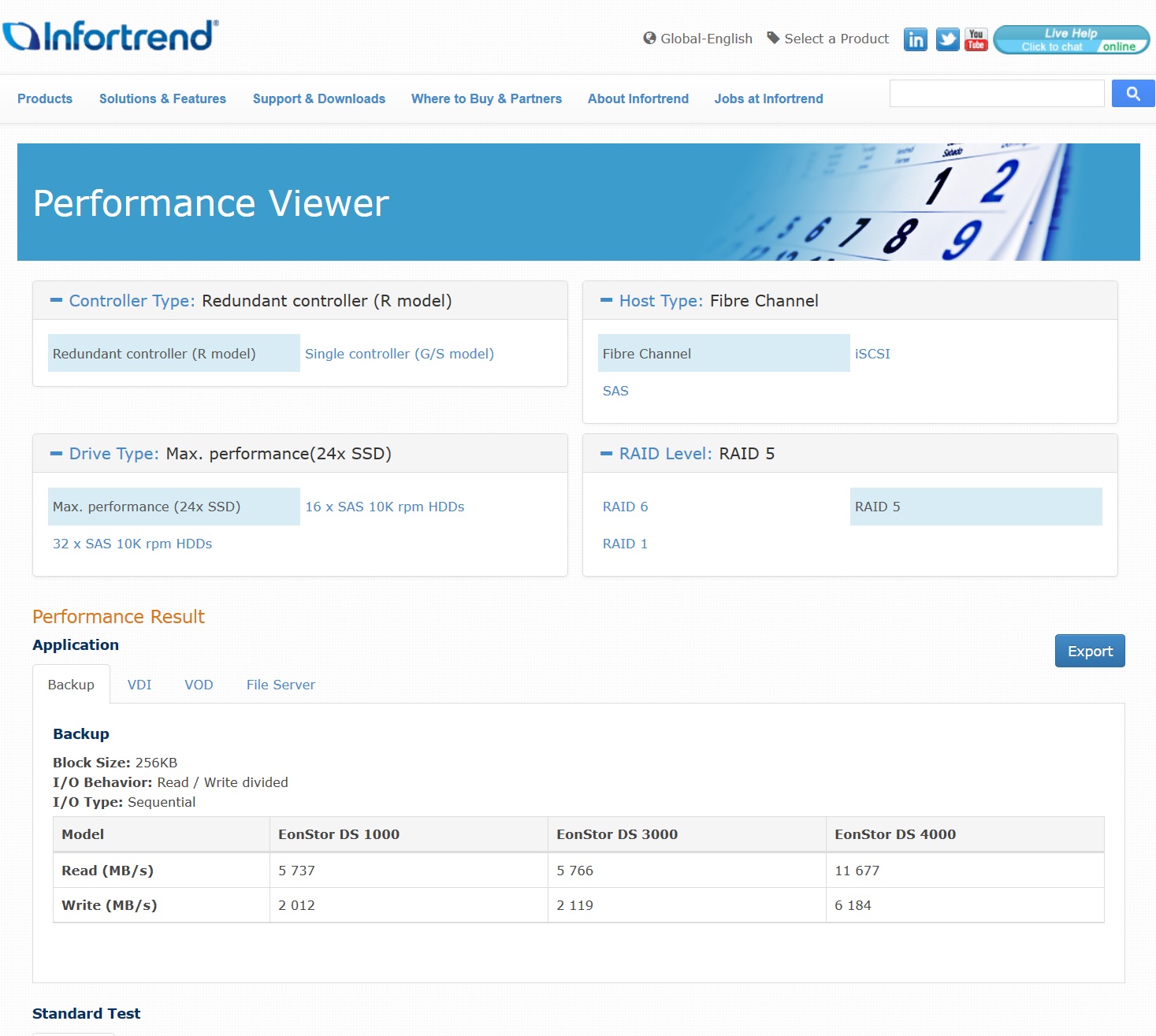Screen dimensions: 1156x1036
Task: Click the I/O Type: Sequential line
Action: (x=124, y=802)
